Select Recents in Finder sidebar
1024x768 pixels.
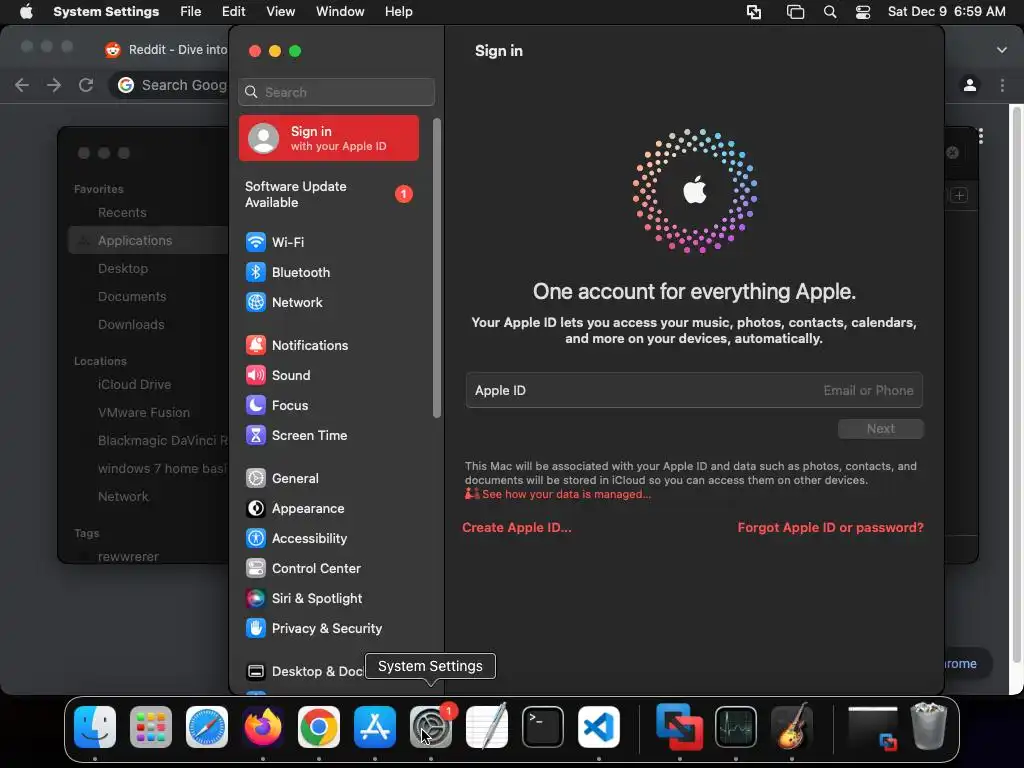pos(122,212)
